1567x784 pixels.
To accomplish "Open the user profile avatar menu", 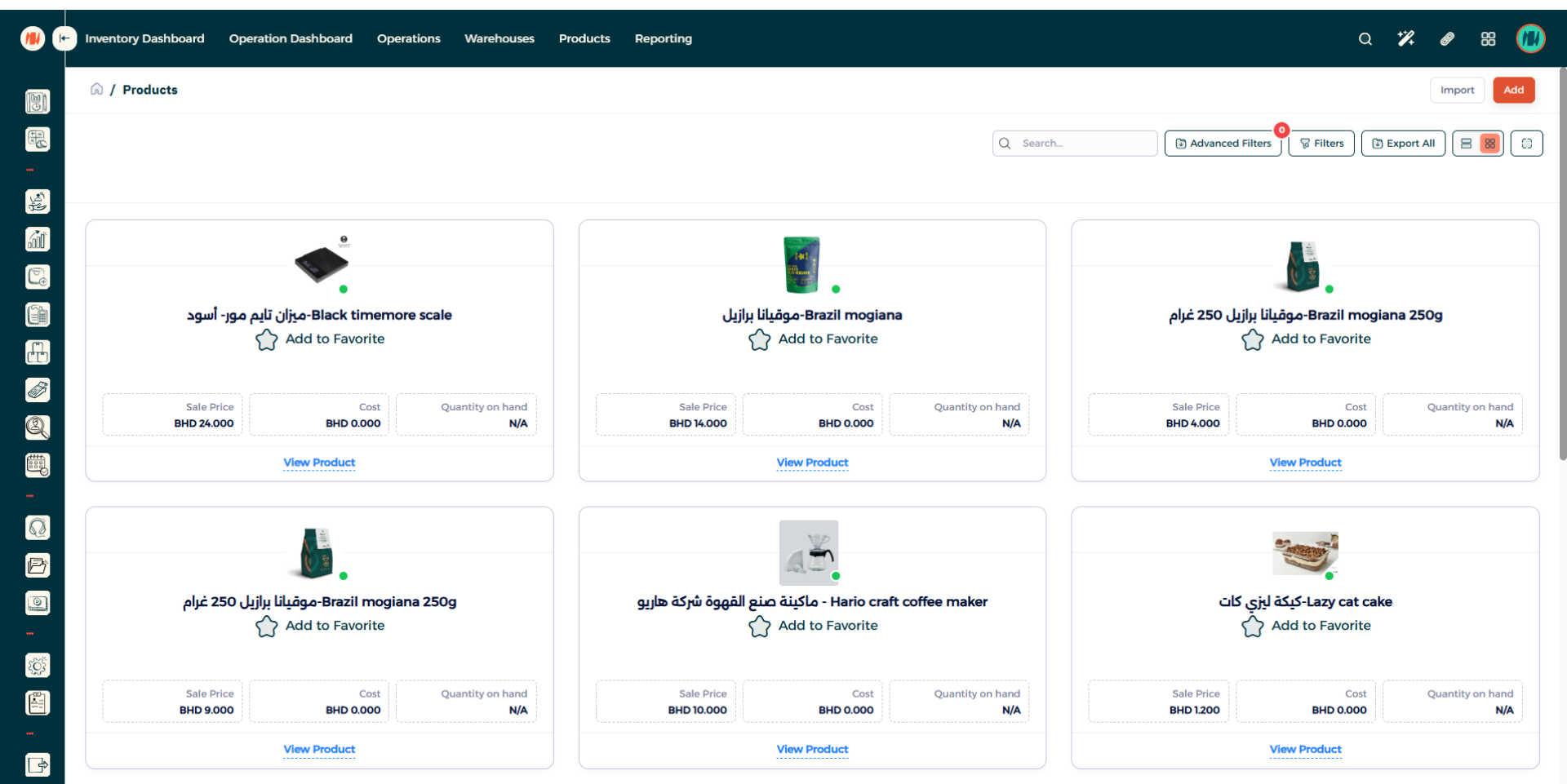I will [x=1530, y=38].
